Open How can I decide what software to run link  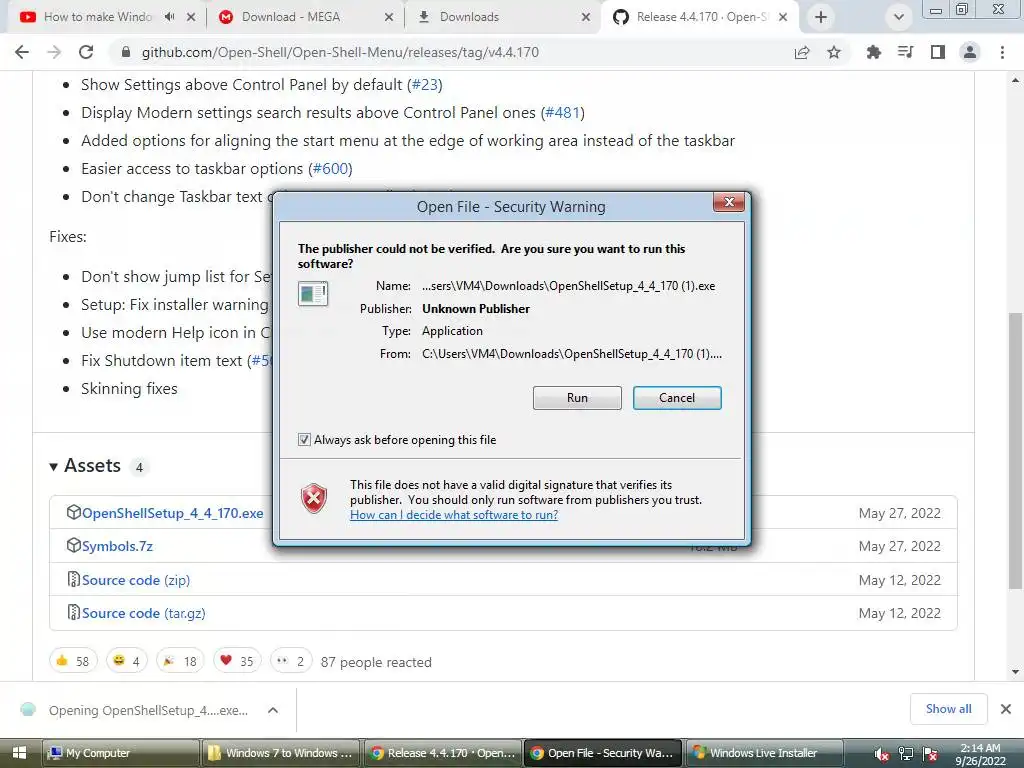(454, 515)
